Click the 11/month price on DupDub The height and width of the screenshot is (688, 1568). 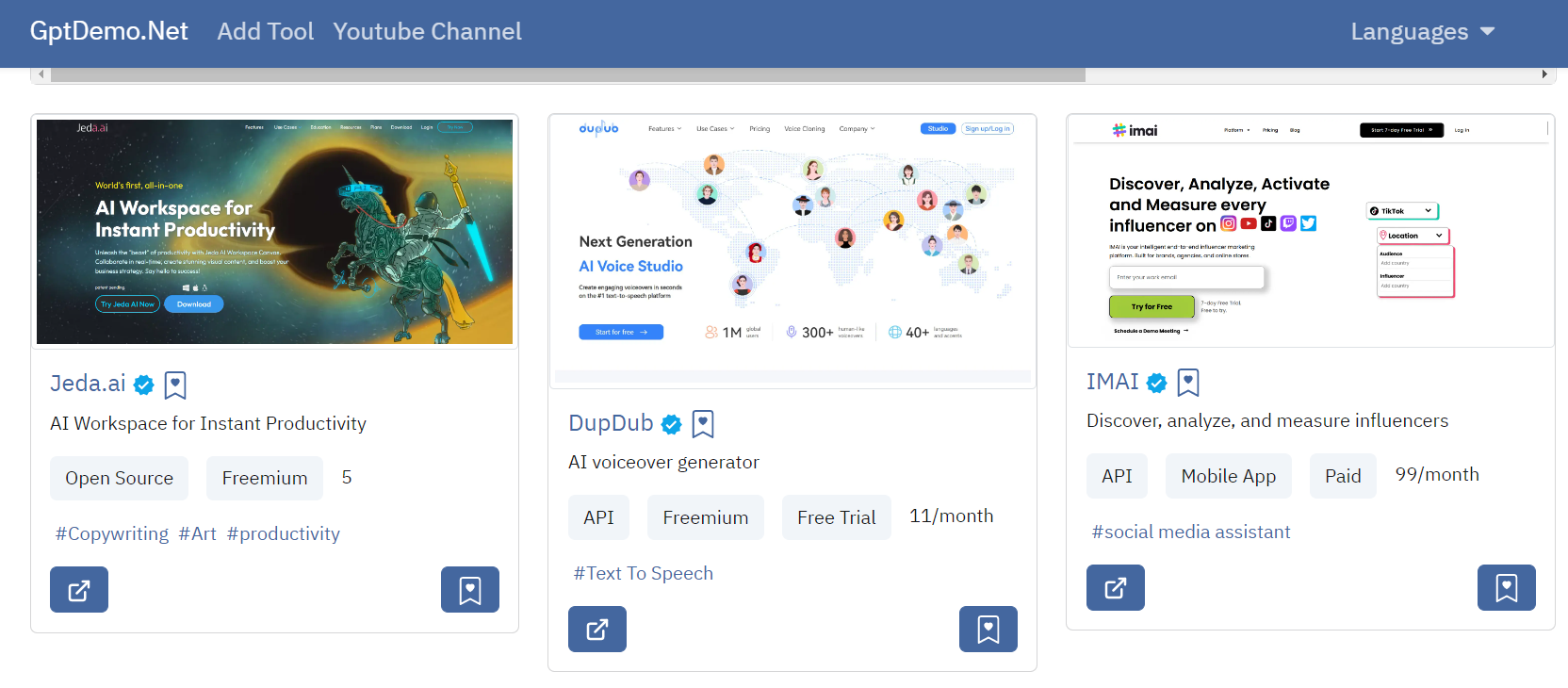point(952,516)
